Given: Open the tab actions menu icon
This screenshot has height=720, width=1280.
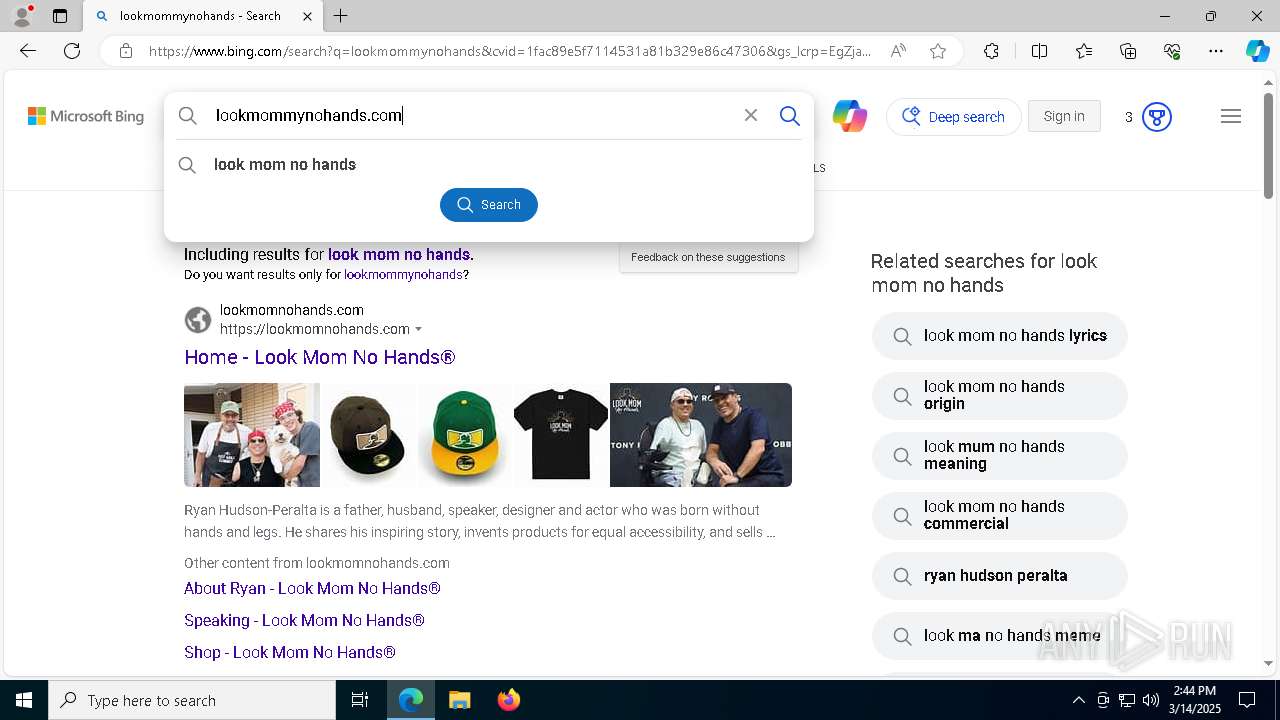Looking at the screenshot, I should click(x=60, y=16).
